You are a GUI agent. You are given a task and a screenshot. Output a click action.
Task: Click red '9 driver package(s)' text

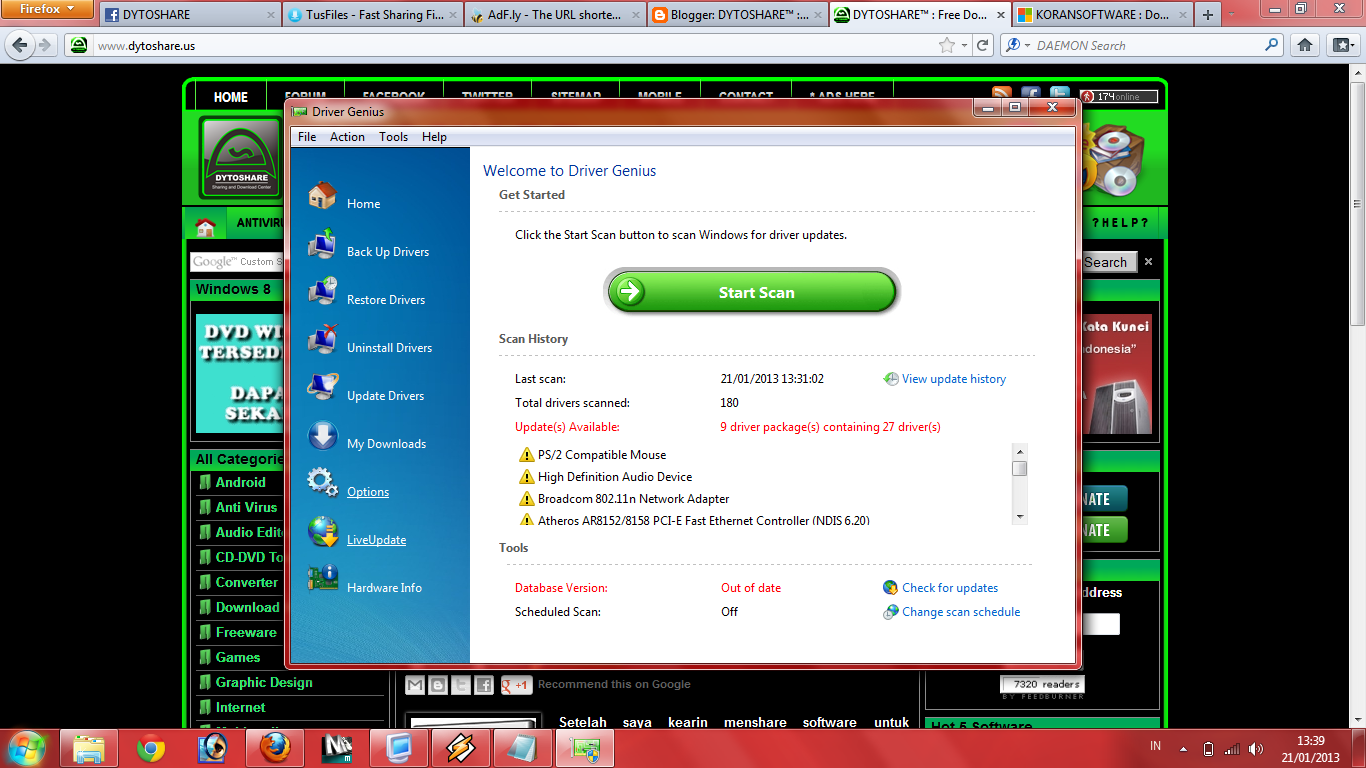830,427
